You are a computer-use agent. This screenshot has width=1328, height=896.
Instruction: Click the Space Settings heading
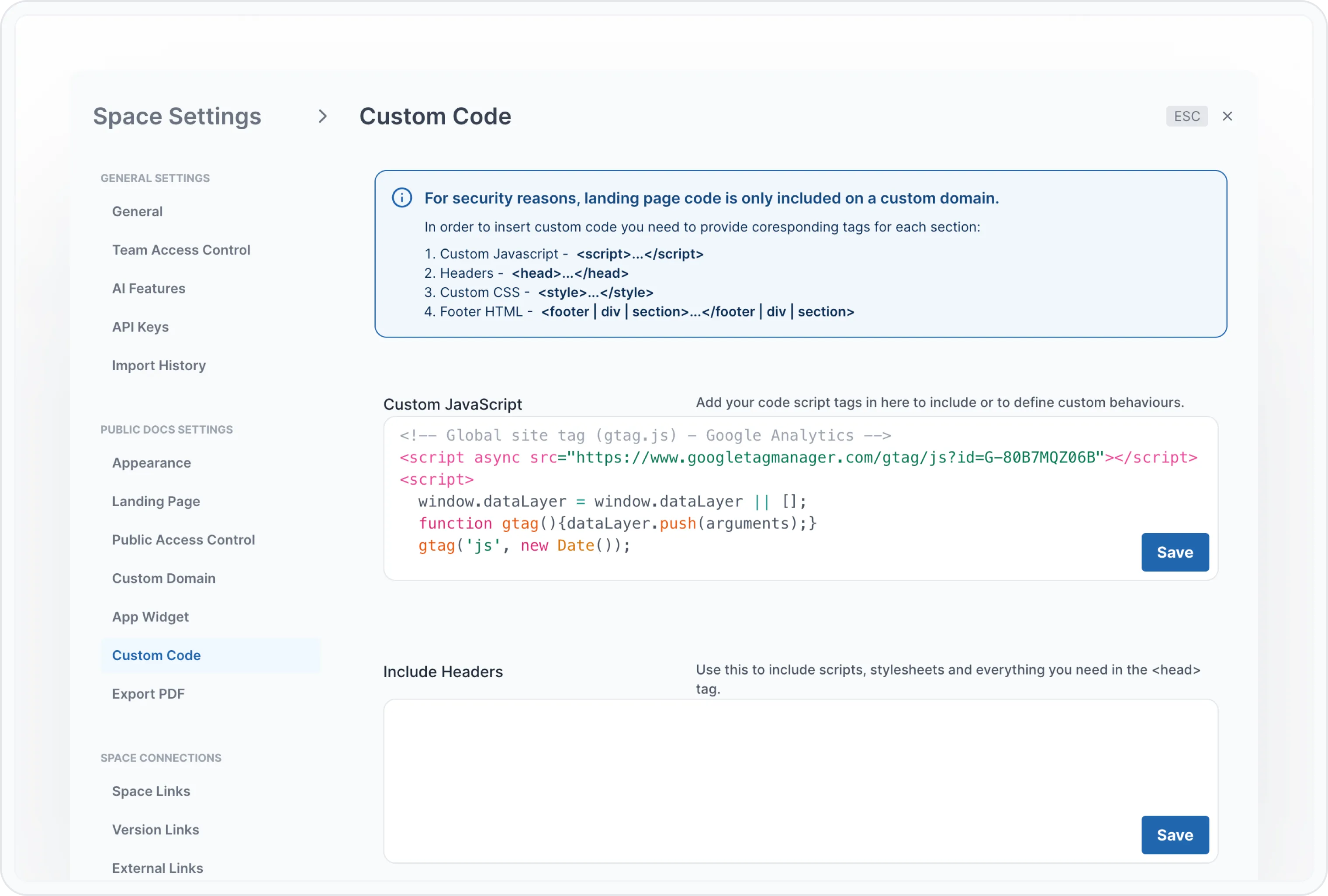click(177, 117)
